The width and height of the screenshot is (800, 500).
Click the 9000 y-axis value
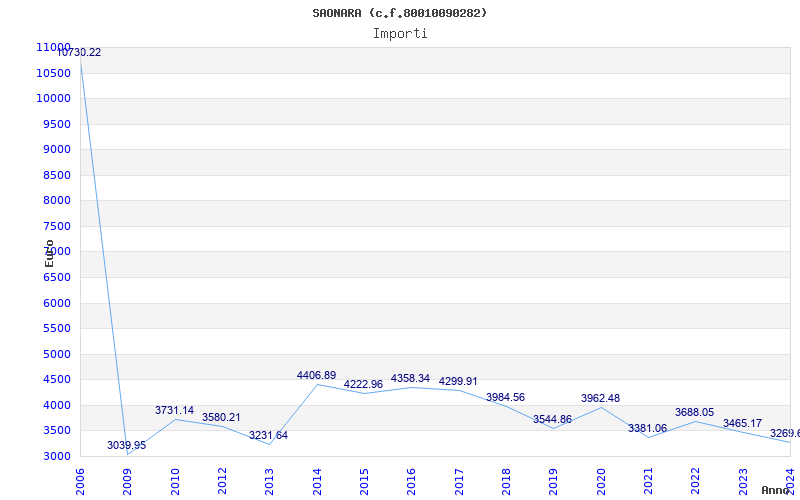coord(57,149)
